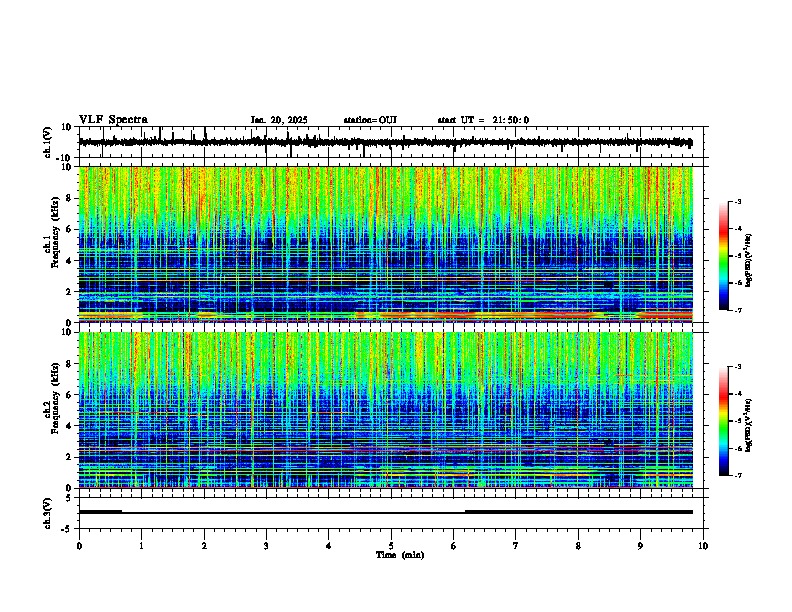Image resolution: width=792 pixels, height=612 pixels.
Task: Select the date text "Jan. 20, 2025"
Action: pyautogui.click(x=279, y=120)
